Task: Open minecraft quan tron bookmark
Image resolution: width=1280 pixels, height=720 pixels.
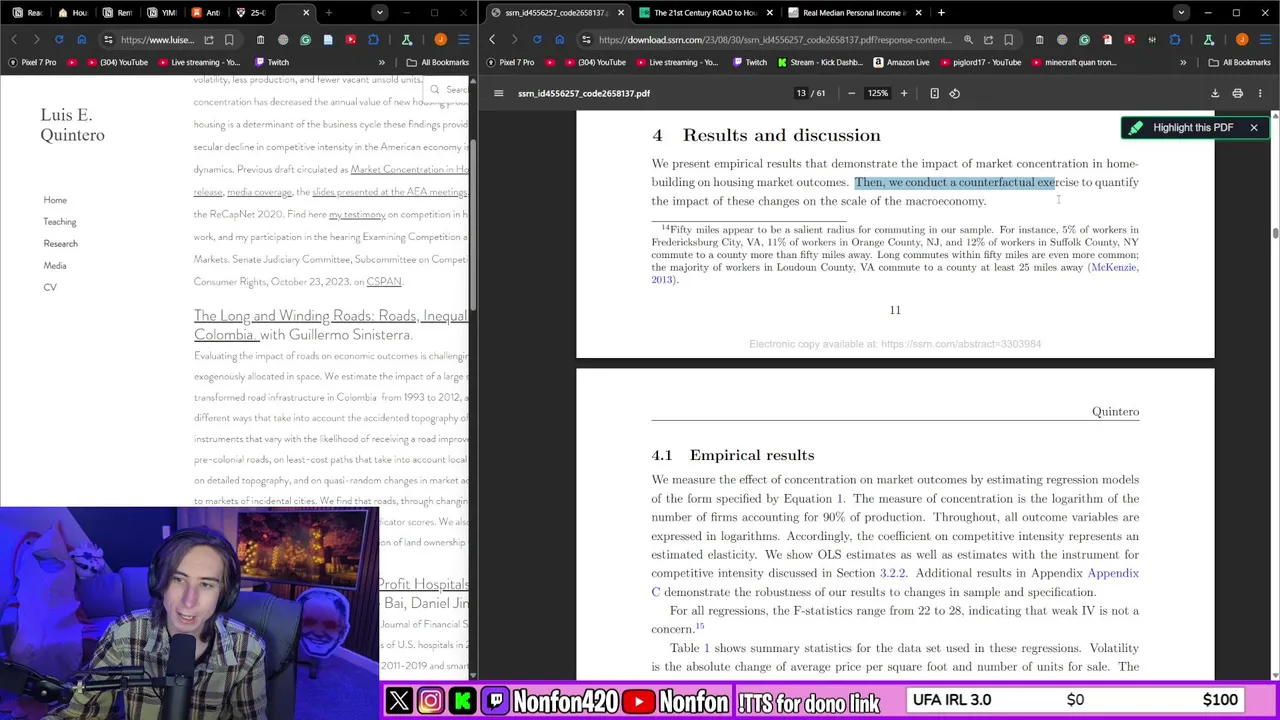Action: [x=1073, y=62]
